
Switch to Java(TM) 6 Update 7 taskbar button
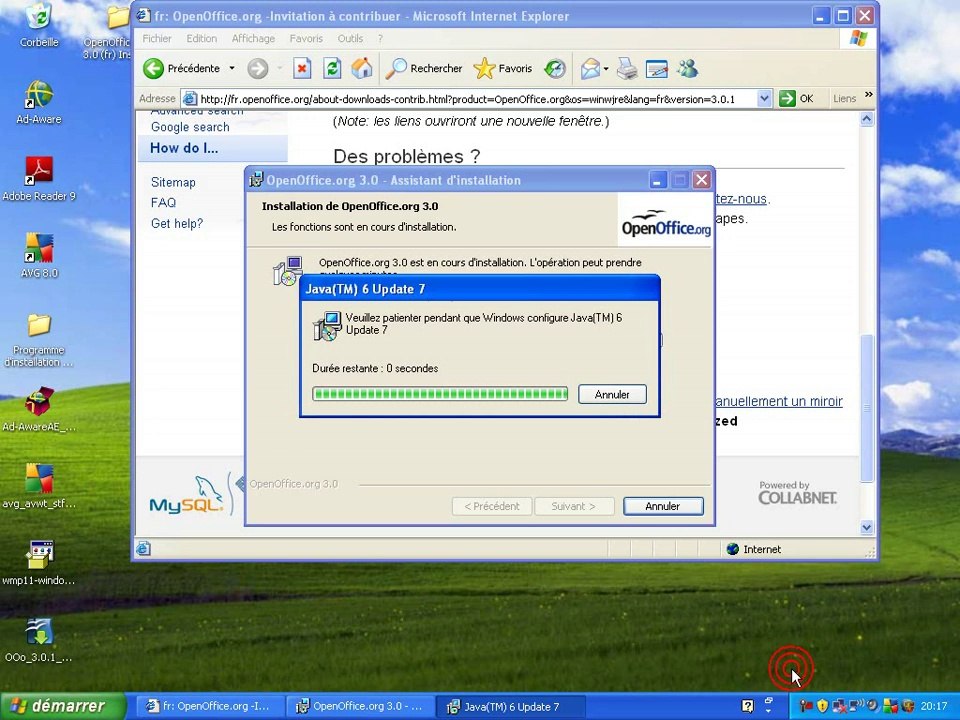[511, 707]
